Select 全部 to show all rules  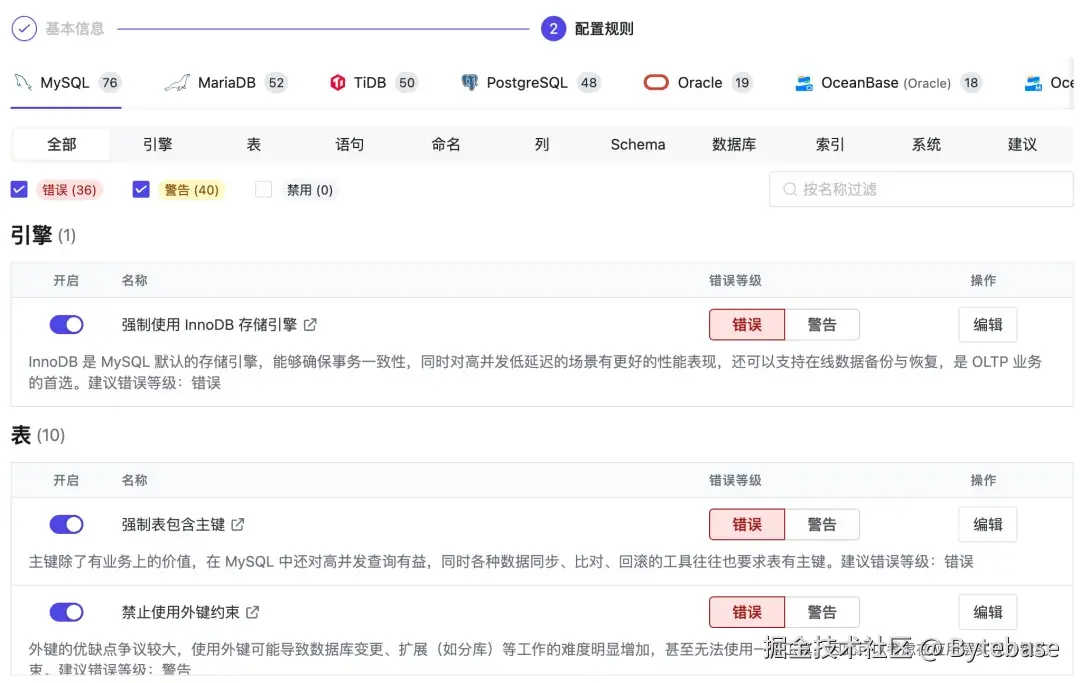(x=61, y=144)
